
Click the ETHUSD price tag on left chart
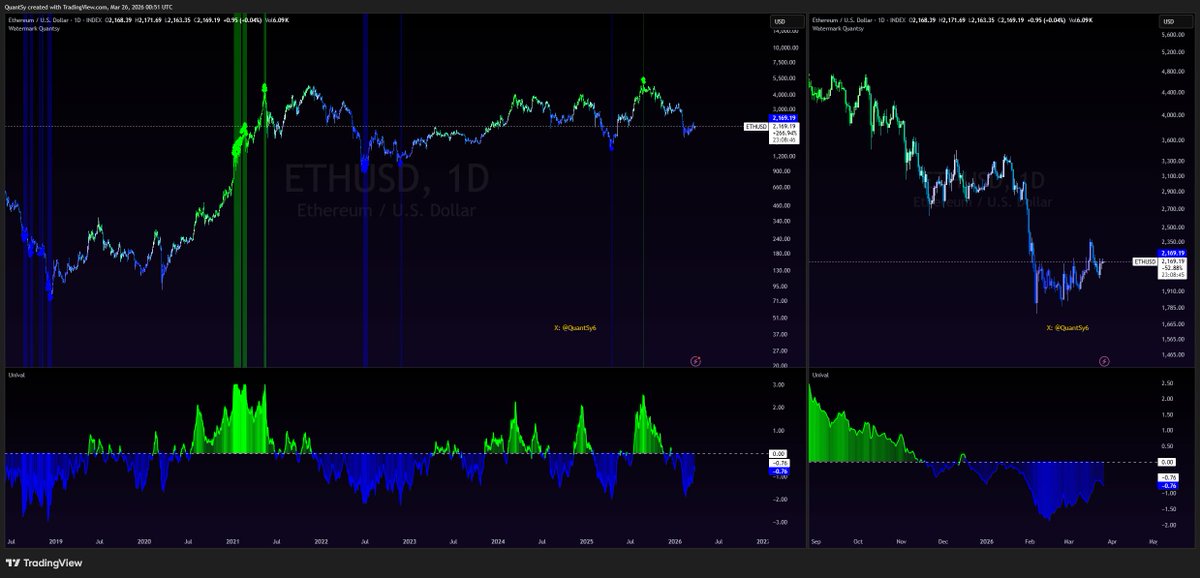(x=755, y=127)
